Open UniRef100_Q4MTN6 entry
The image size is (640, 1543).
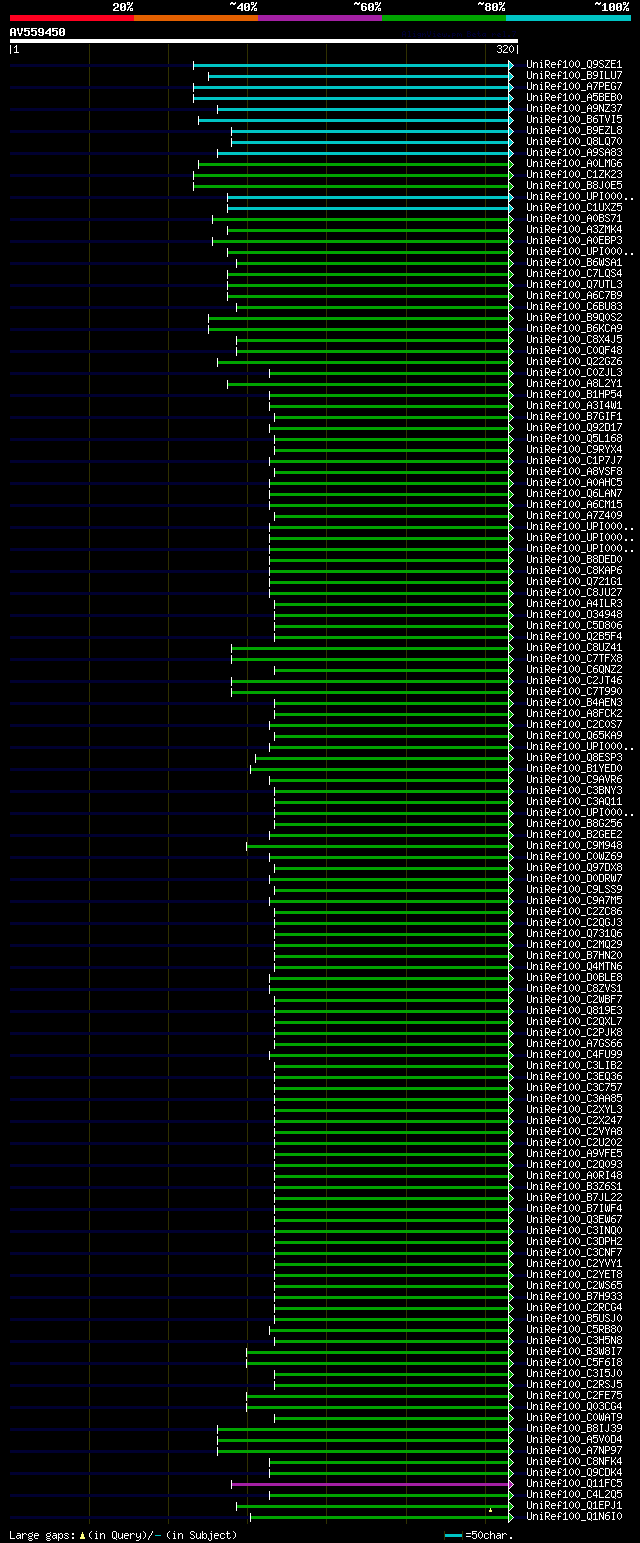coord(574,967)
